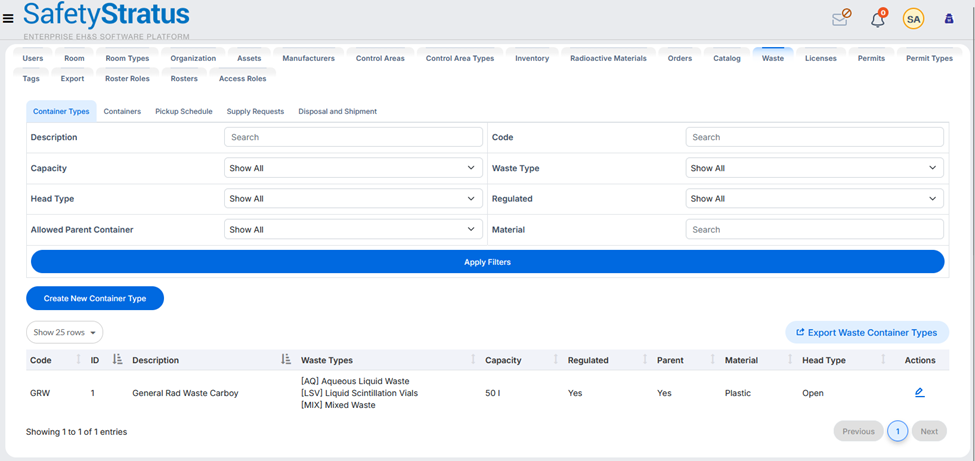Open the Access Roles tab
Viewport: 975px width, 461px height.
243,78
